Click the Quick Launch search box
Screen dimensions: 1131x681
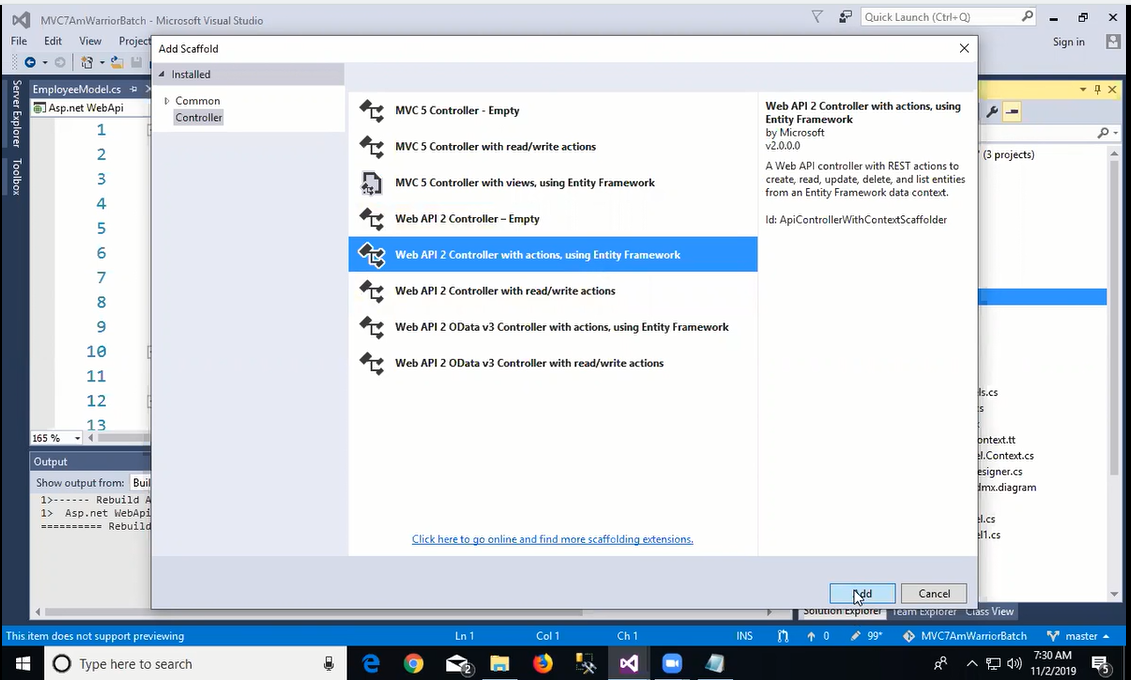[948, 17]
